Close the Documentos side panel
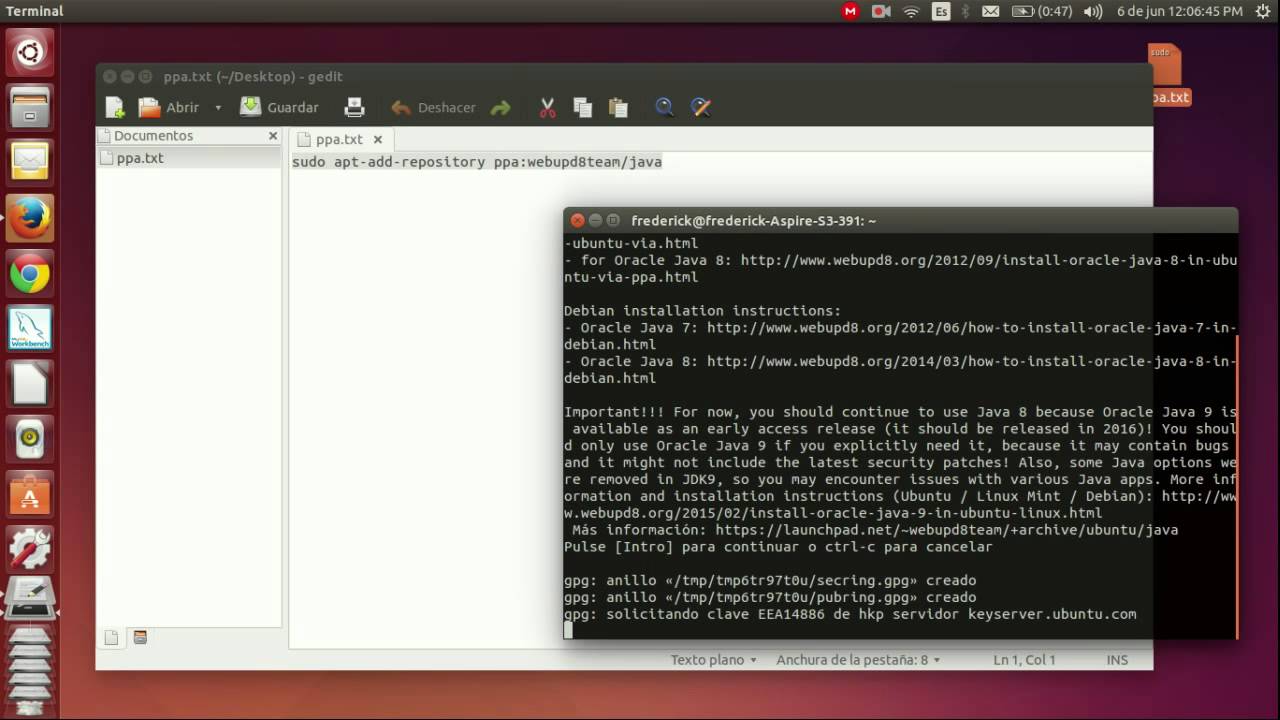This screenshot has height=720, width=1280. 273,135
